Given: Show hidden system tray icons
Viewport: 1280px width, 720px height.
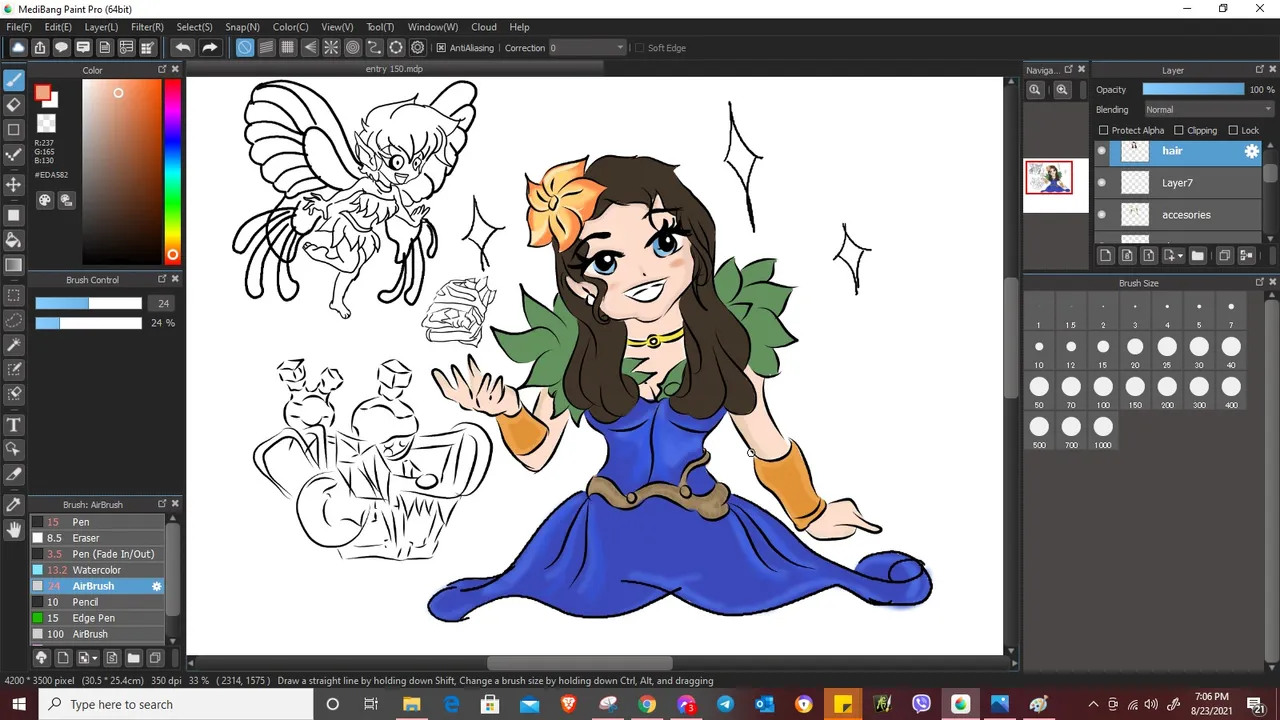Looking at the screenshot, I should click(1093, 705).
